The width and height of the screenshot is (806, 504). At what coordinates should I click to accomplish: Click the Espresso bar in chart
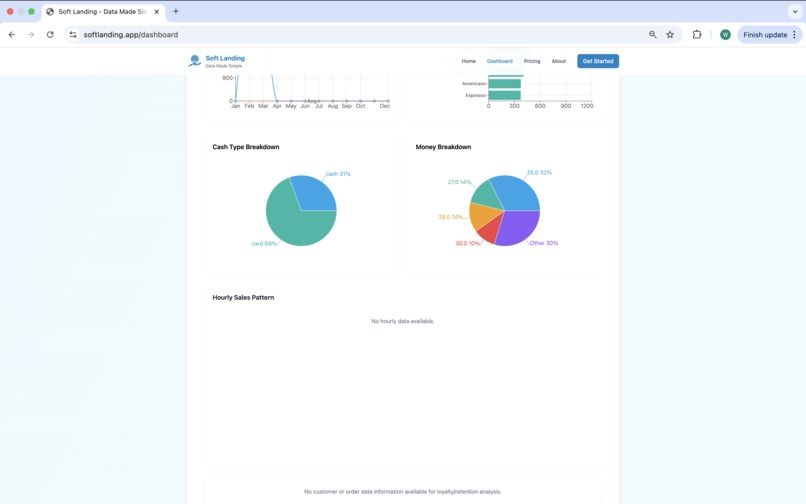click(504, 95)
